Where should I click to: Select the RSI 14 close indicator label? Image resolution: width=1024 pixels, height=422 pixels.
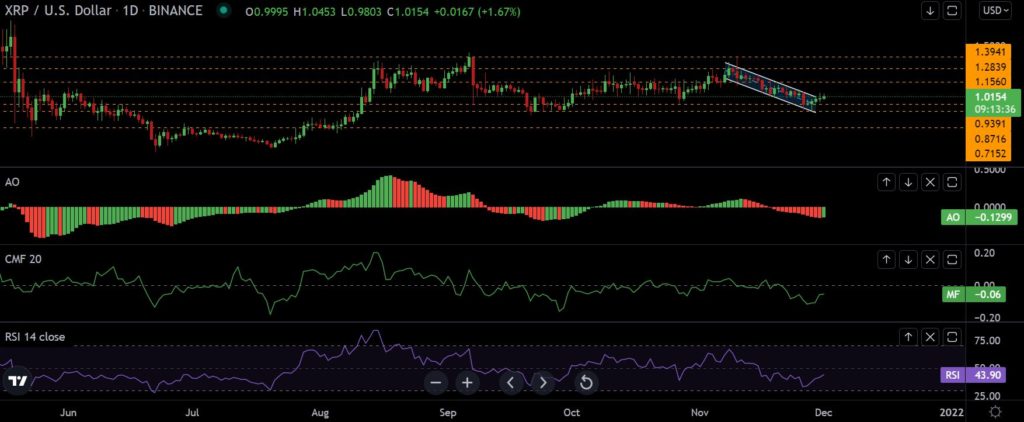35,337
